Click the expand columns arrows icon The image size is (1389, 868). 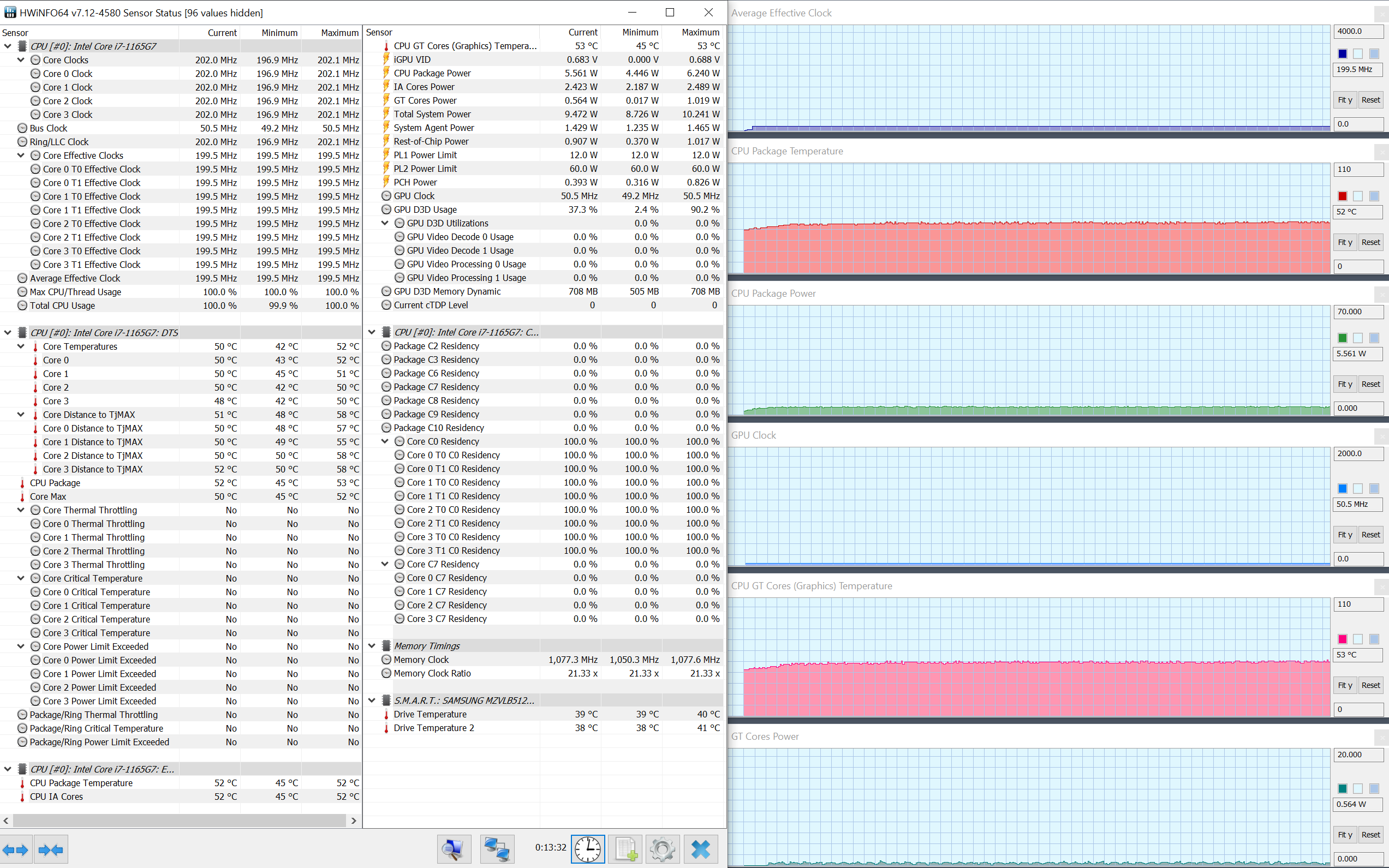click(x=15, y=849)
